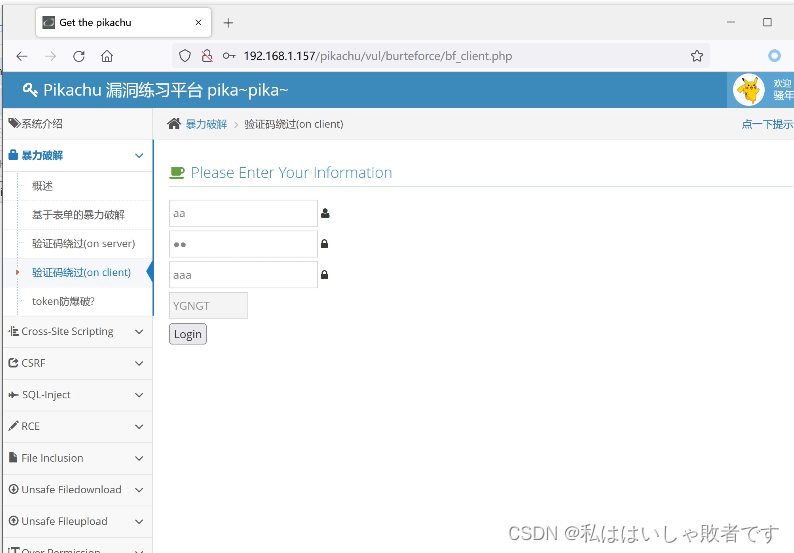This screenshot has width=794, height=553.
Task: Click the 点一下提示 hint link
Action: [x=767, y=124]
